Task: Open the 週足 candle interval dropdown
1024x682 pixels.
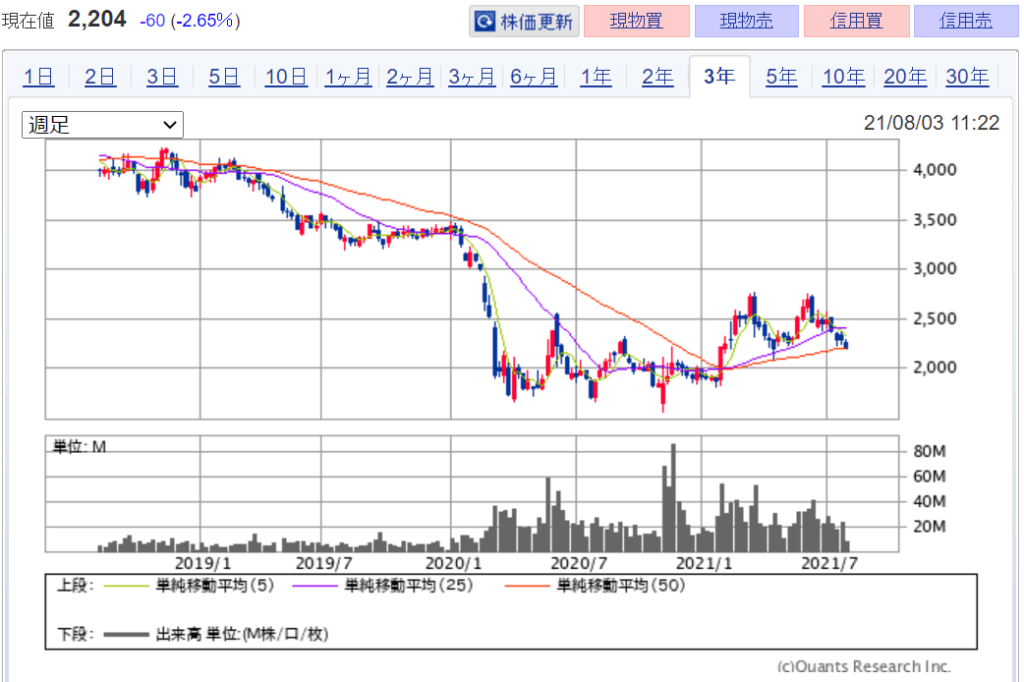Action: pyautogui.click(x=103, y=124)
